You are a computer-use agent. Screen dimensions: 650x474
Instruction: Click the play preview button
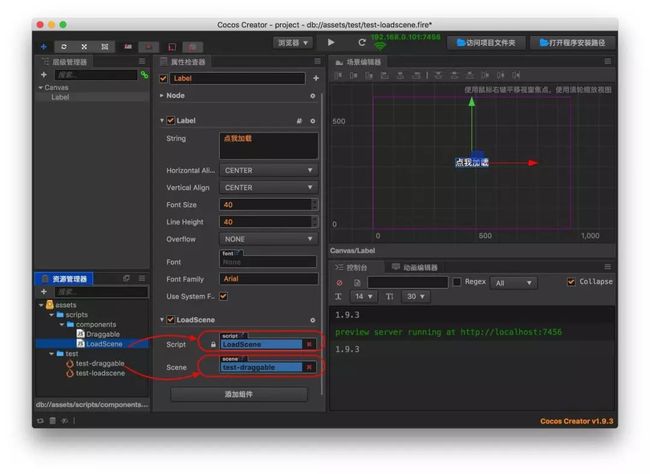tap(331, 42)
